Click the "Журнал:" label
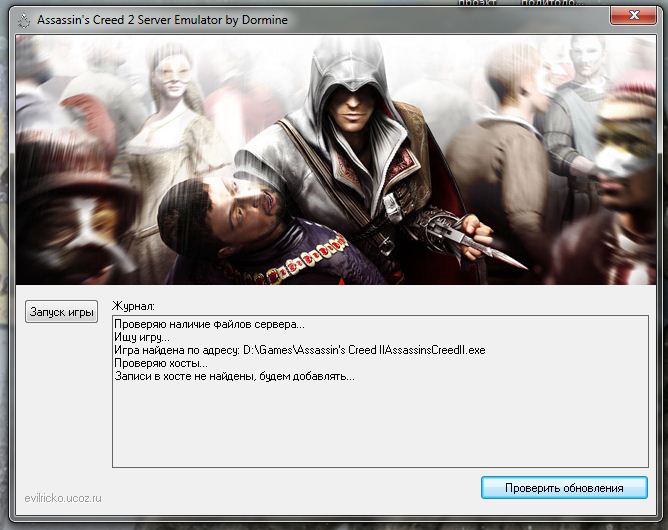The image size is (668, 530). point(135,304)
